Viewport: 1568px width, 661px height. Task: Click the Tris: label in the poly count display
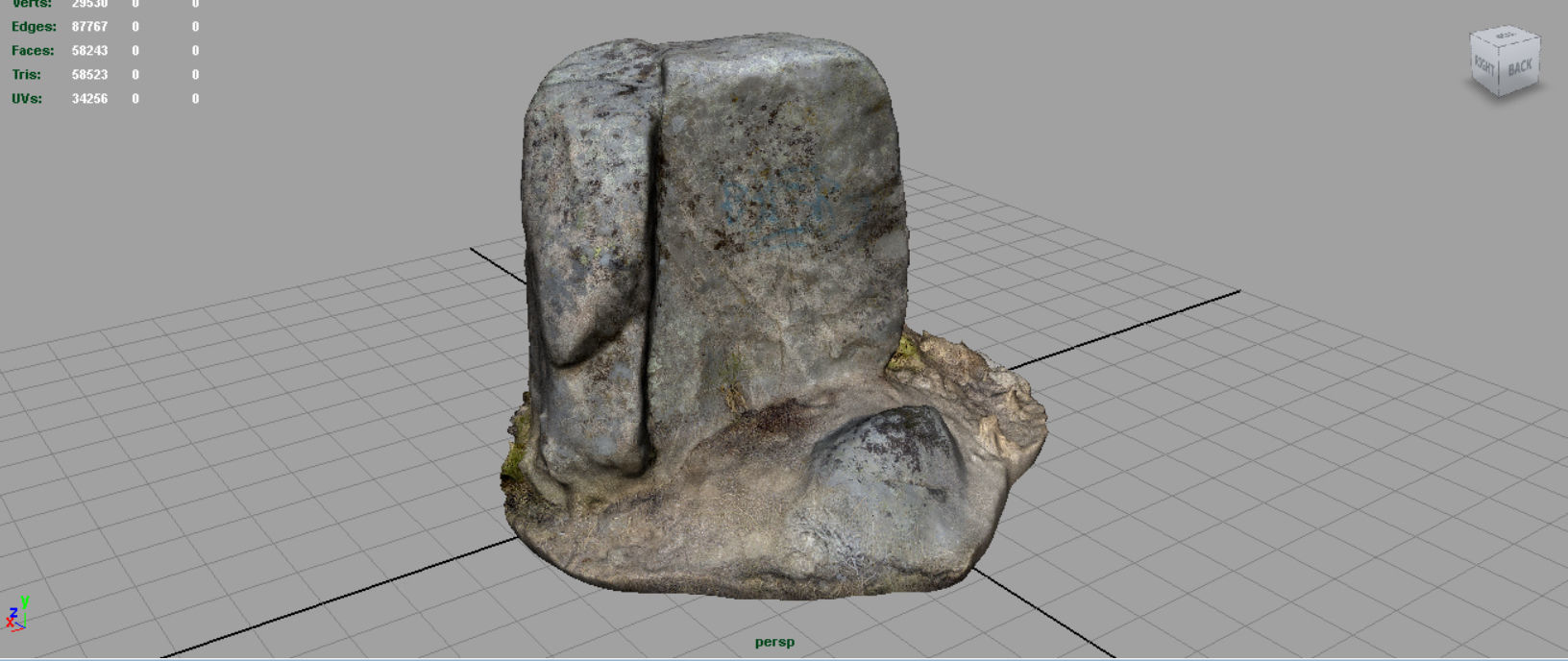pos(26,75)
